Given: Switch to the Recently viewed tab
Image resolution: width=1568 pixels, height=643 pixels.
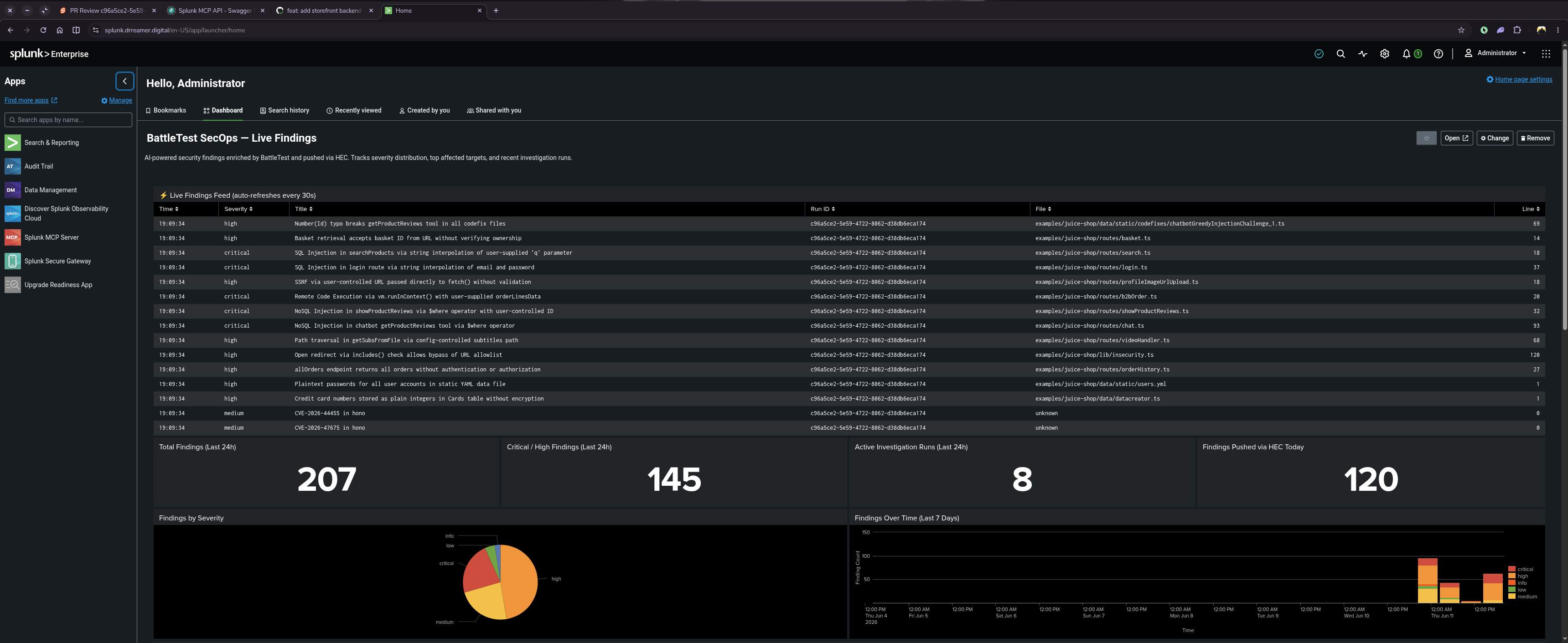Looking at the screenshot, I should (354, 111).
